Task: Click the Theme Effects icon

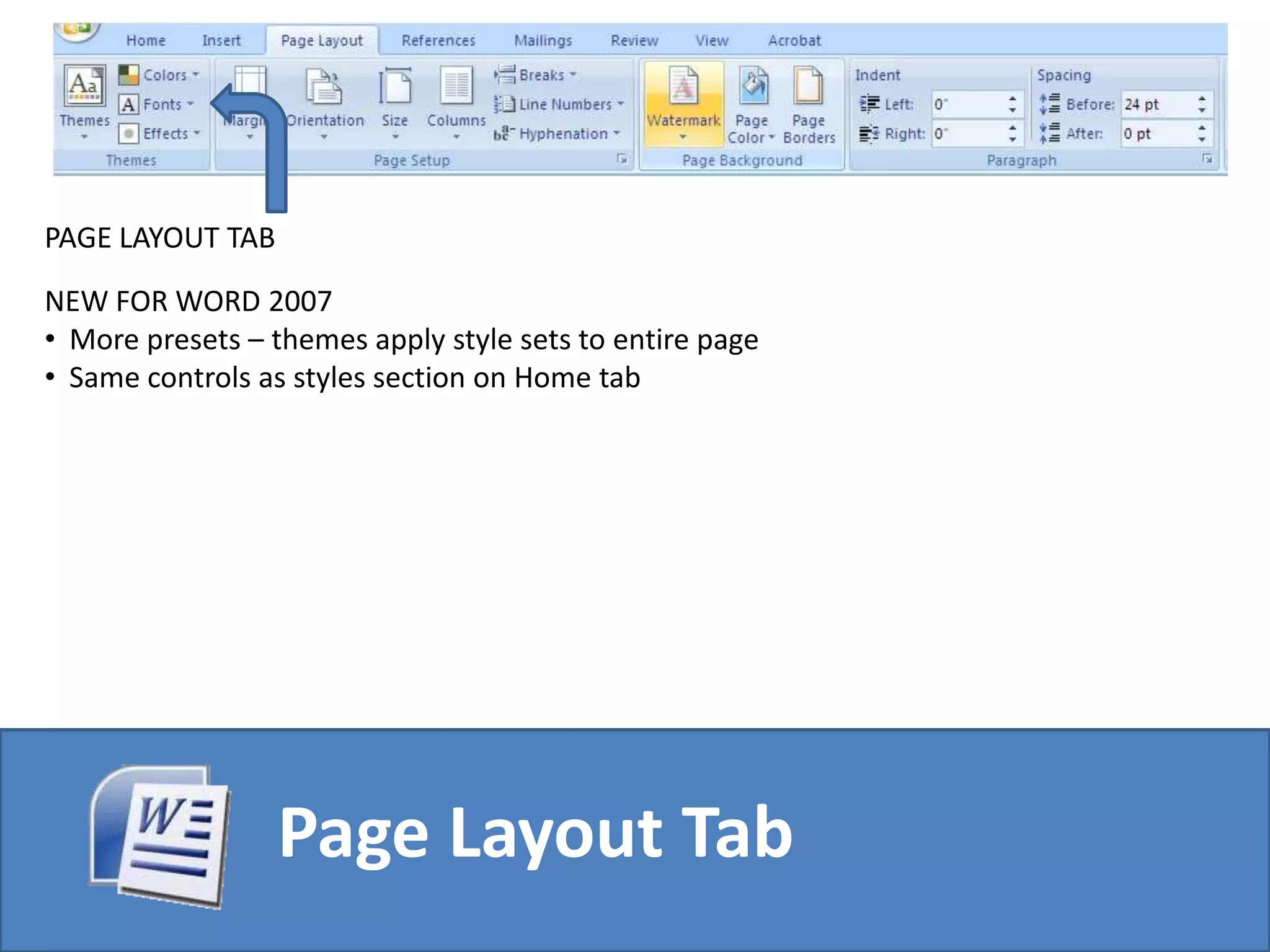Action: [128, 134]
